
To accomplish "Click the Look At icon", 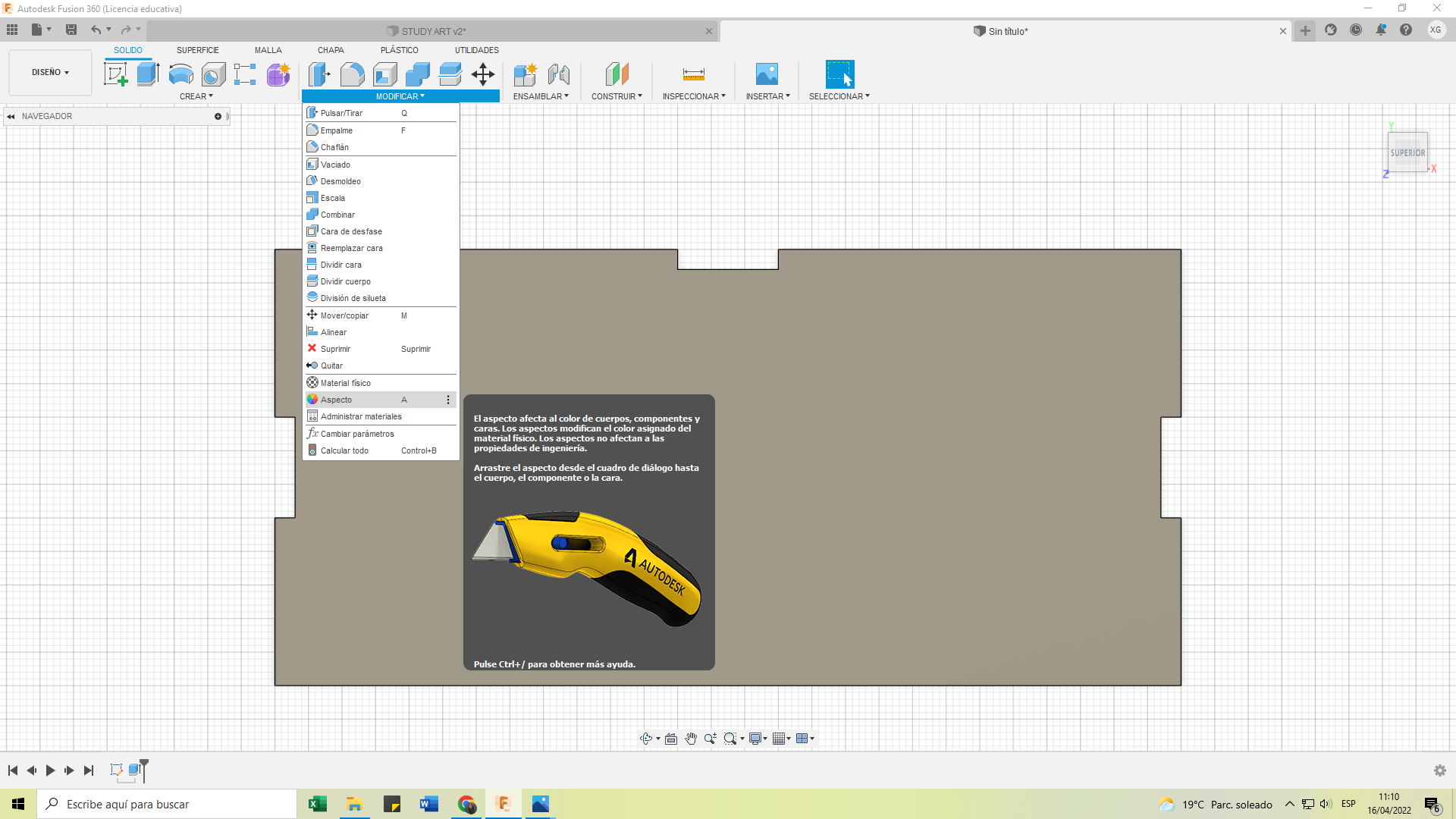I will [671, 739].
